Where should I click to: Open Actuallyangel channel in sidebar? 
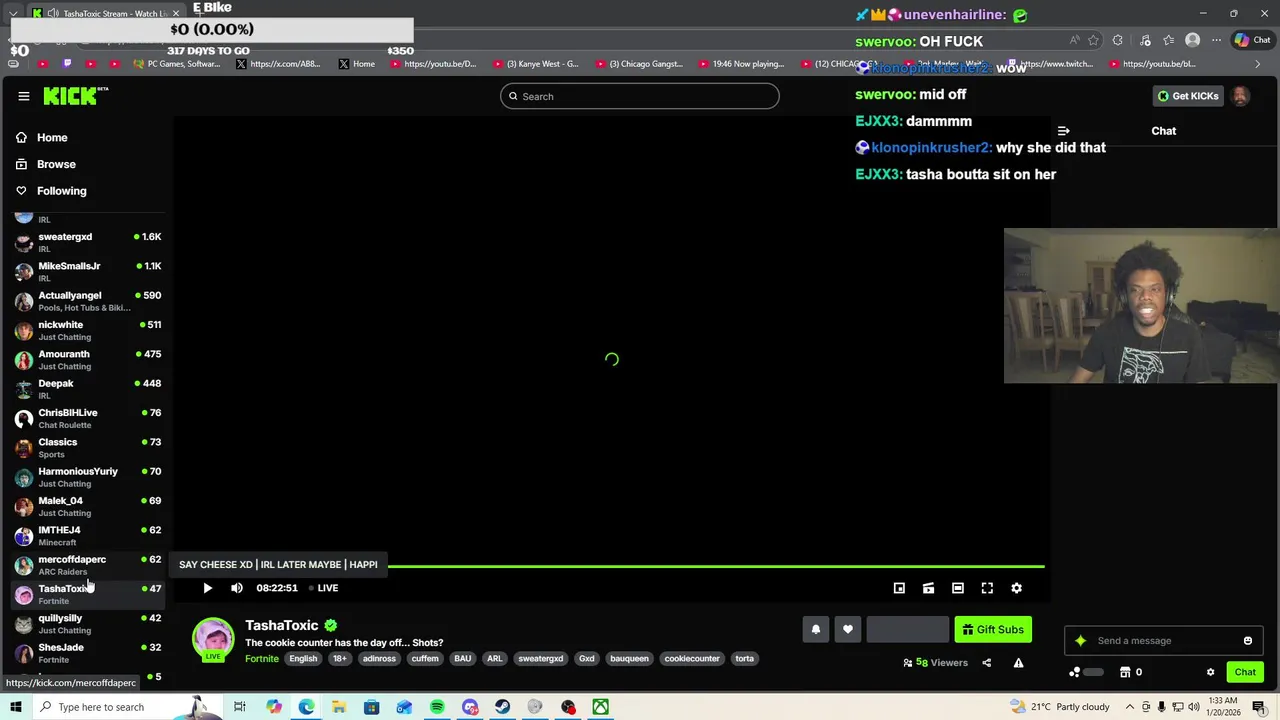pyautogui.click(x=88, y=301)
